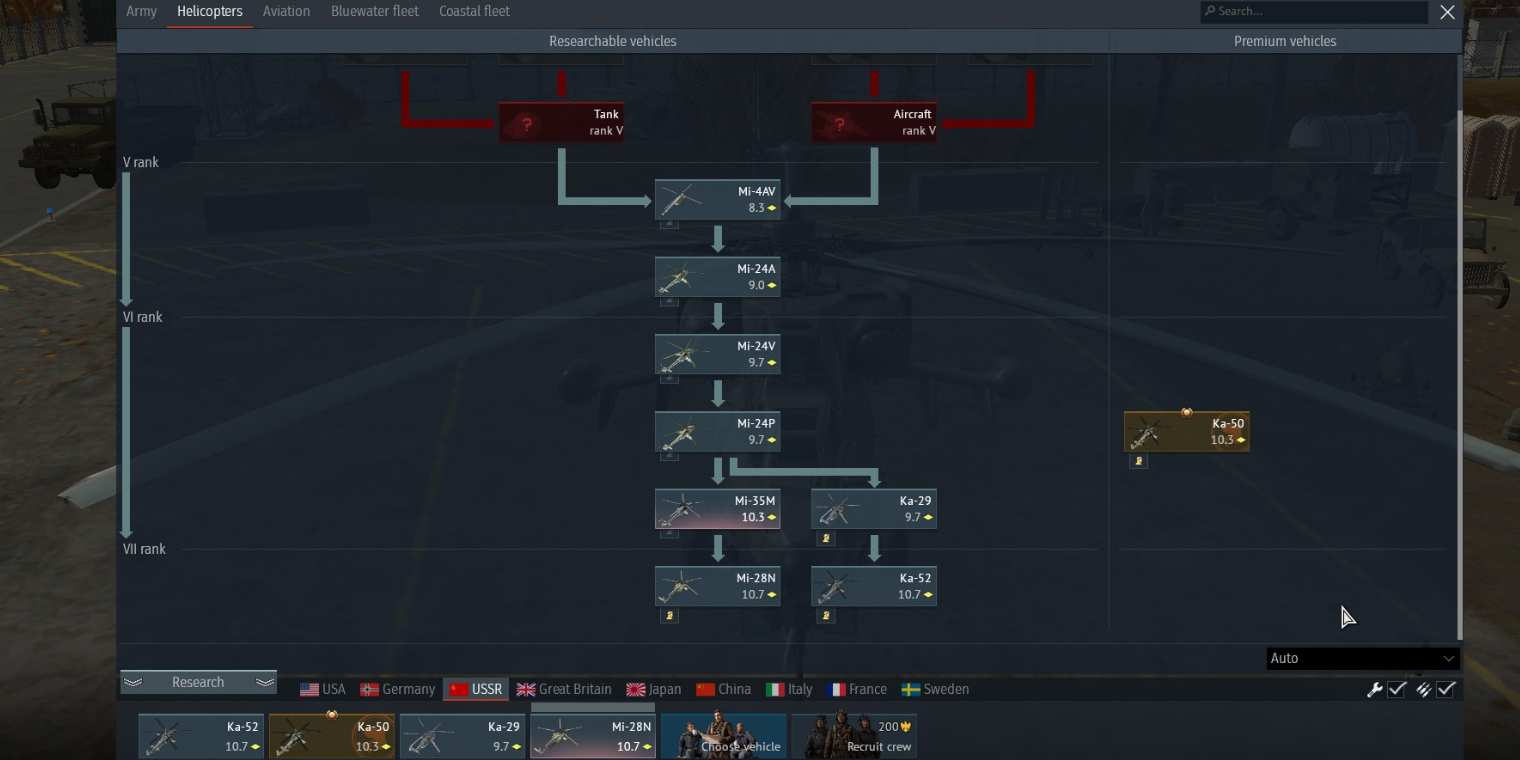This screenshot has height=760, width=1520.
Task: Switch to the Aviation tab
Action: (x=286, y=11)
